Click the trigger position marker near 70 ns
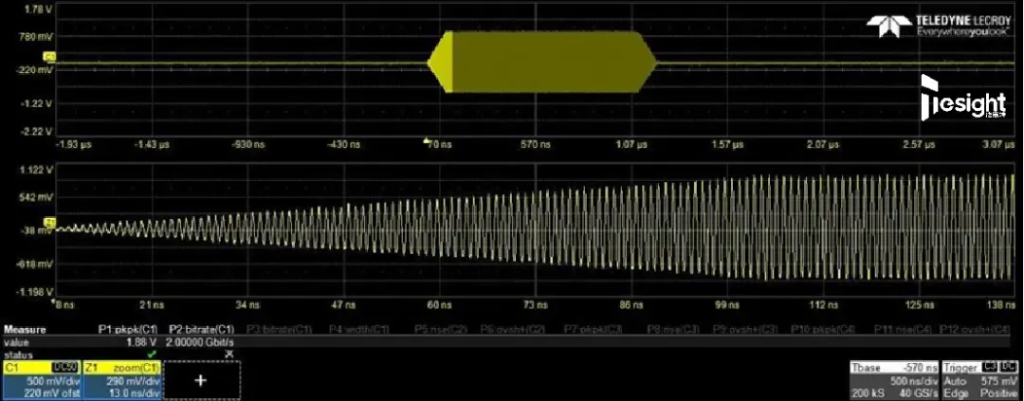Screen dimensions: 1024x401 click(426, 139)
